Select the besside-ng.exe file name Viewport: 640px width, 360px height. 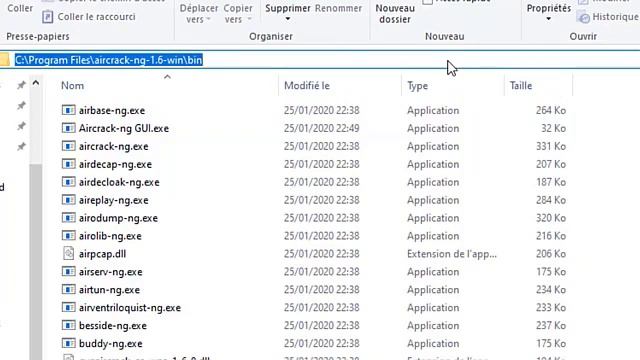point(113,326)
